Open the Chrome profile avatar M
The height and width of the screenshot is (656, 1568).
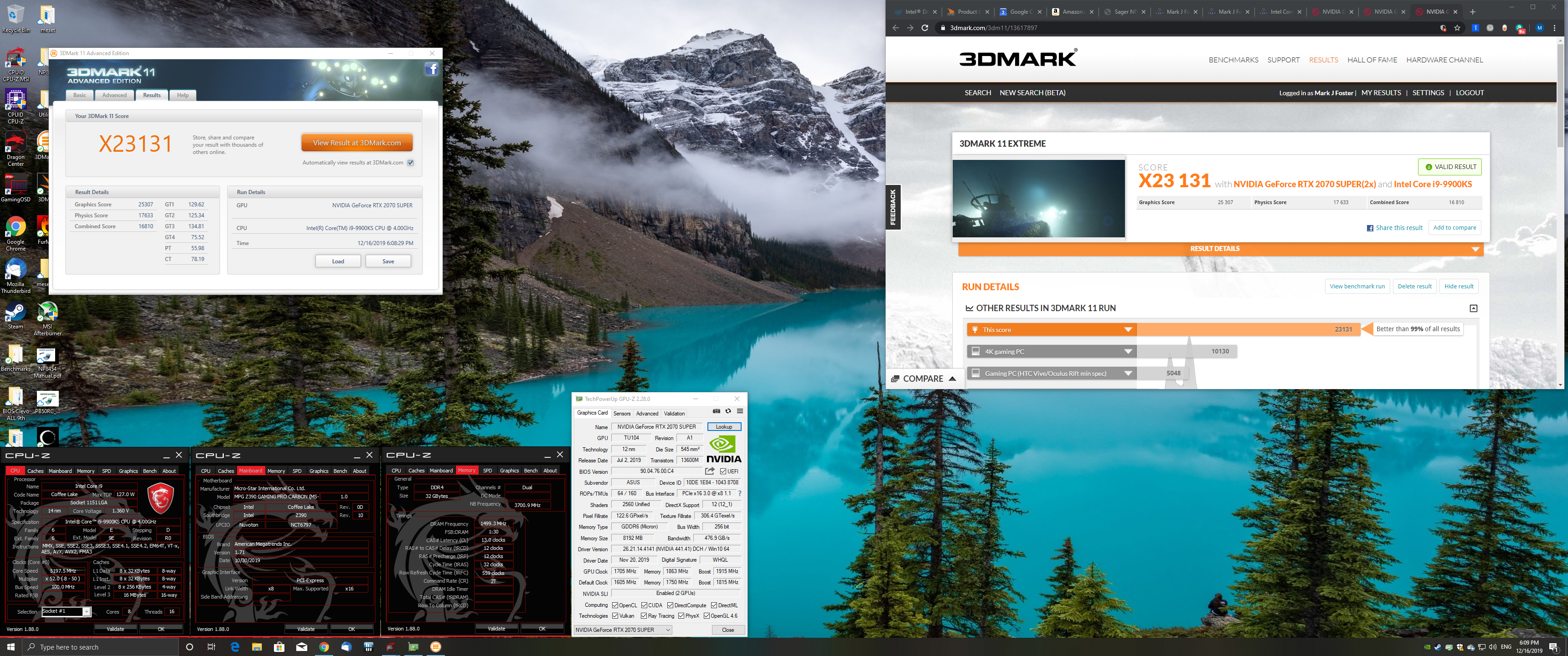click(1539, 28)
